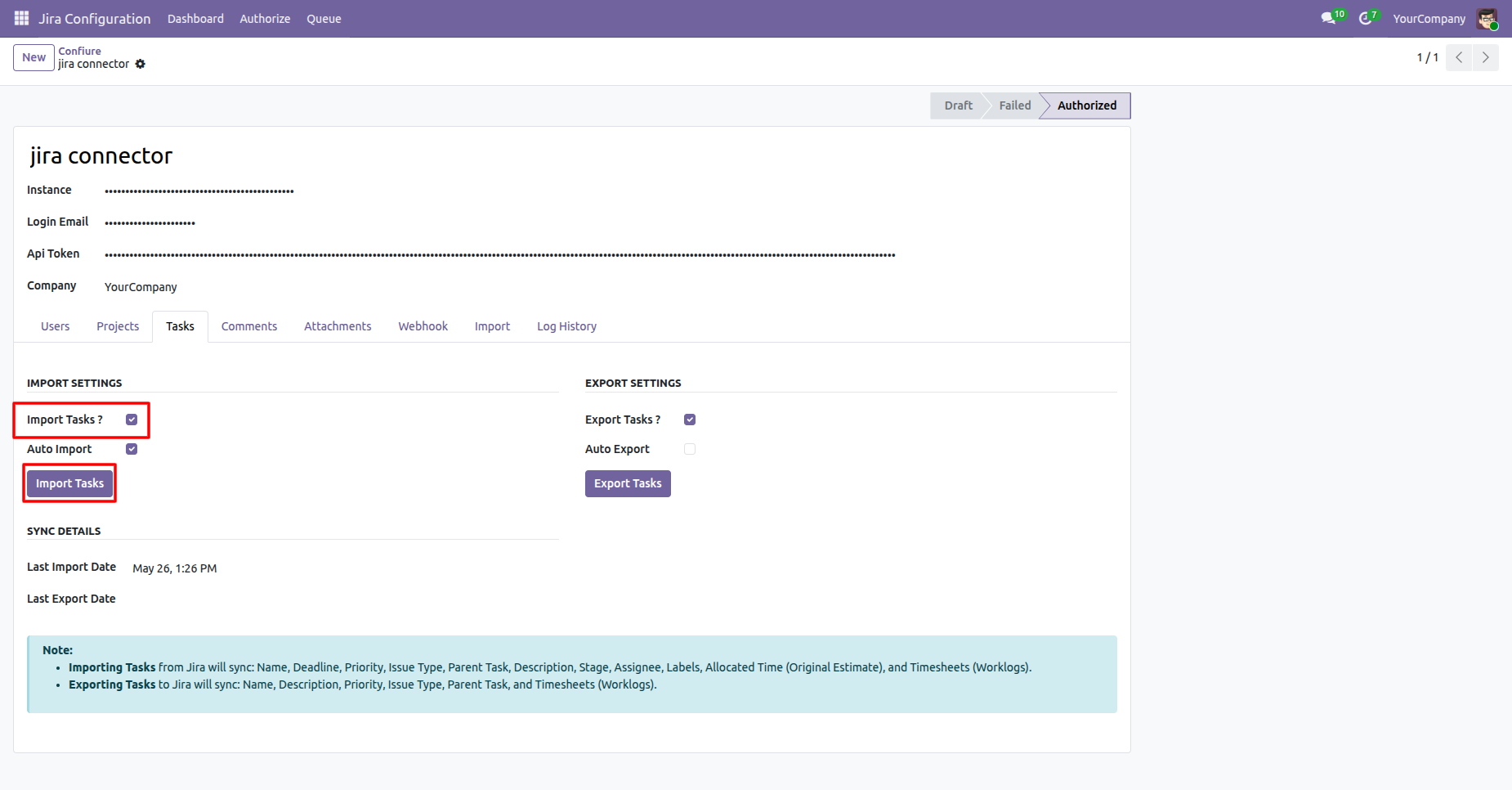Select the Failed status stage
The image size is (1512, 790).
[x=1014, y=105]
